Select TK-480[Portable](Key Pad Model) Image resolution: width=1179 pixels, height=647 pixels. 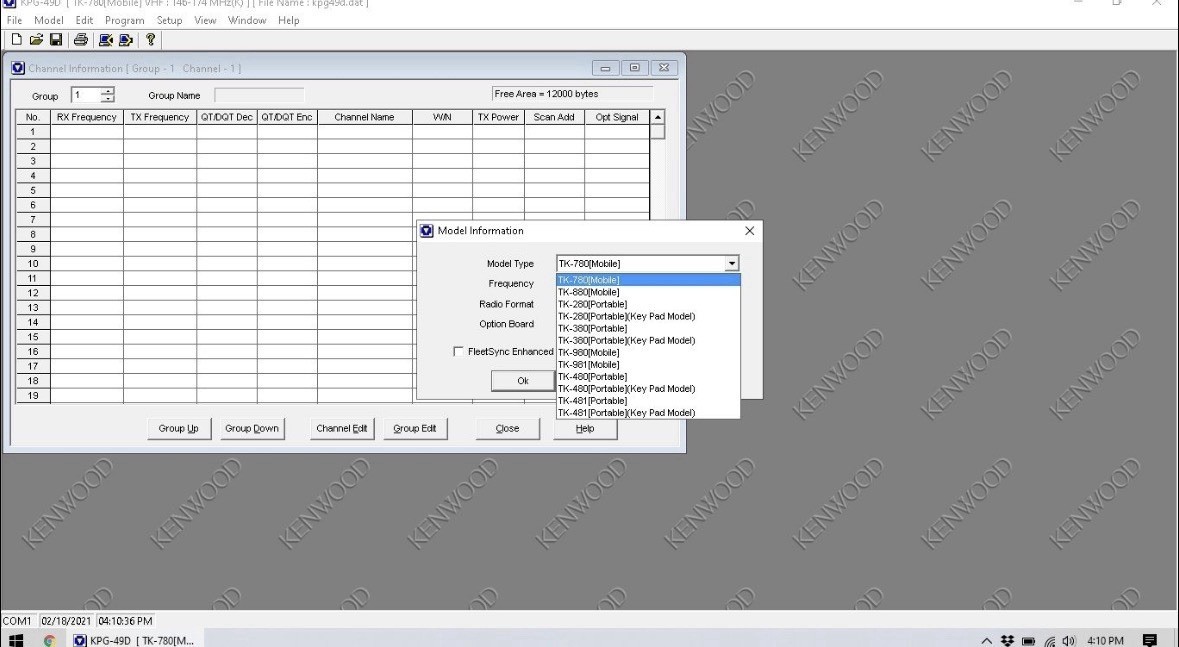(648, 388)
